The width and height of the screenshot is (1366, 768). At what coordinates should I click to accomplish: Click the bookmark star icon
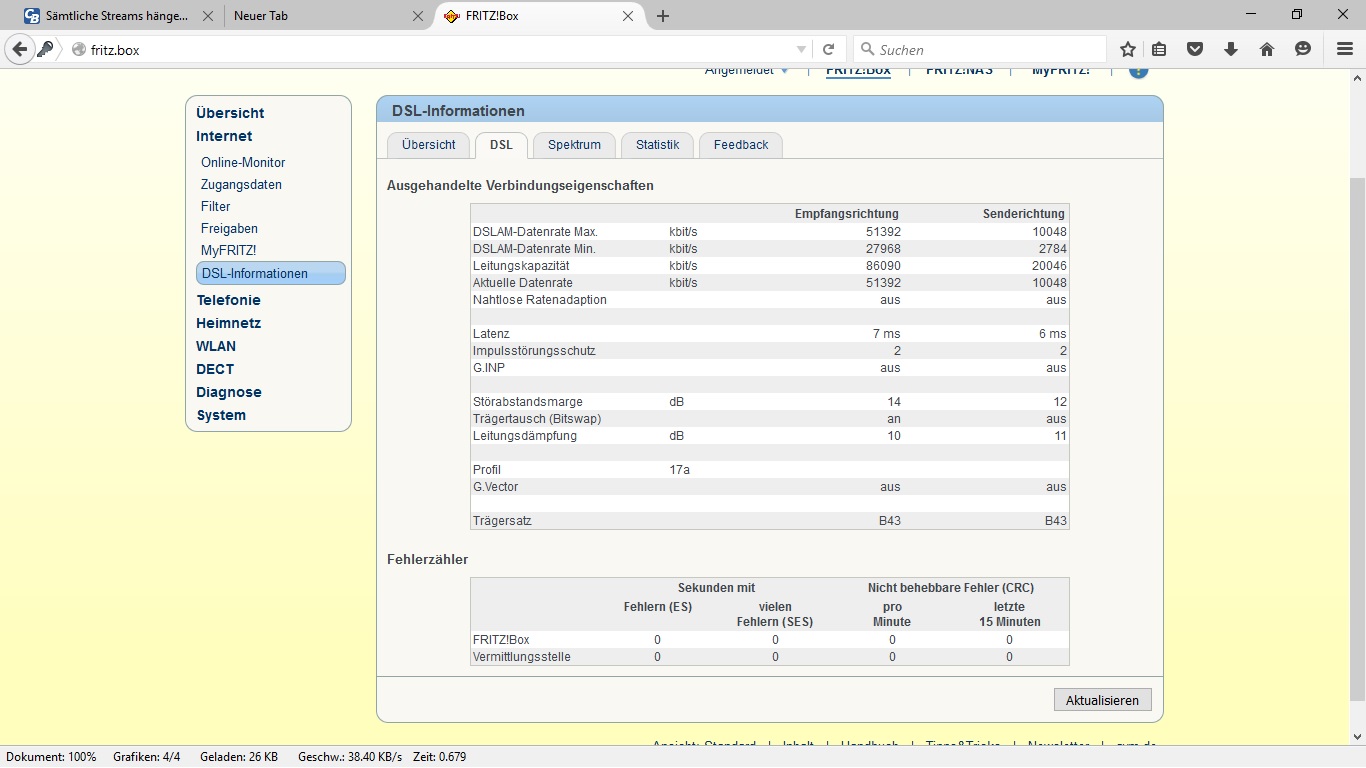(x=1128, y=49)
